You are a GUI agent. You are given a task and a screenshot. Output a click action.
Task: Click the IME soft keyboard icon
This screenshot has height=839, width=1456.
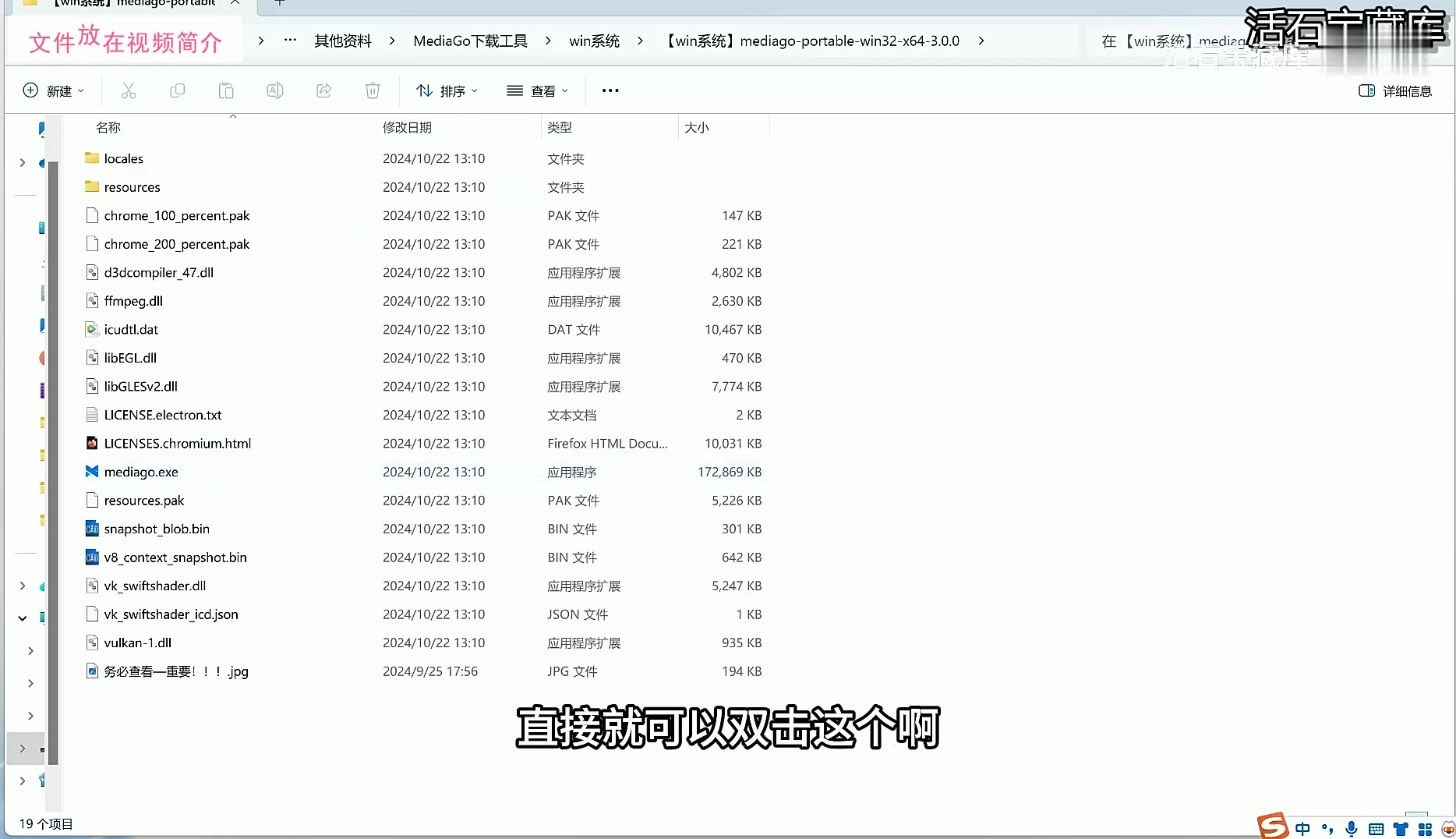tap(1376, 829)
